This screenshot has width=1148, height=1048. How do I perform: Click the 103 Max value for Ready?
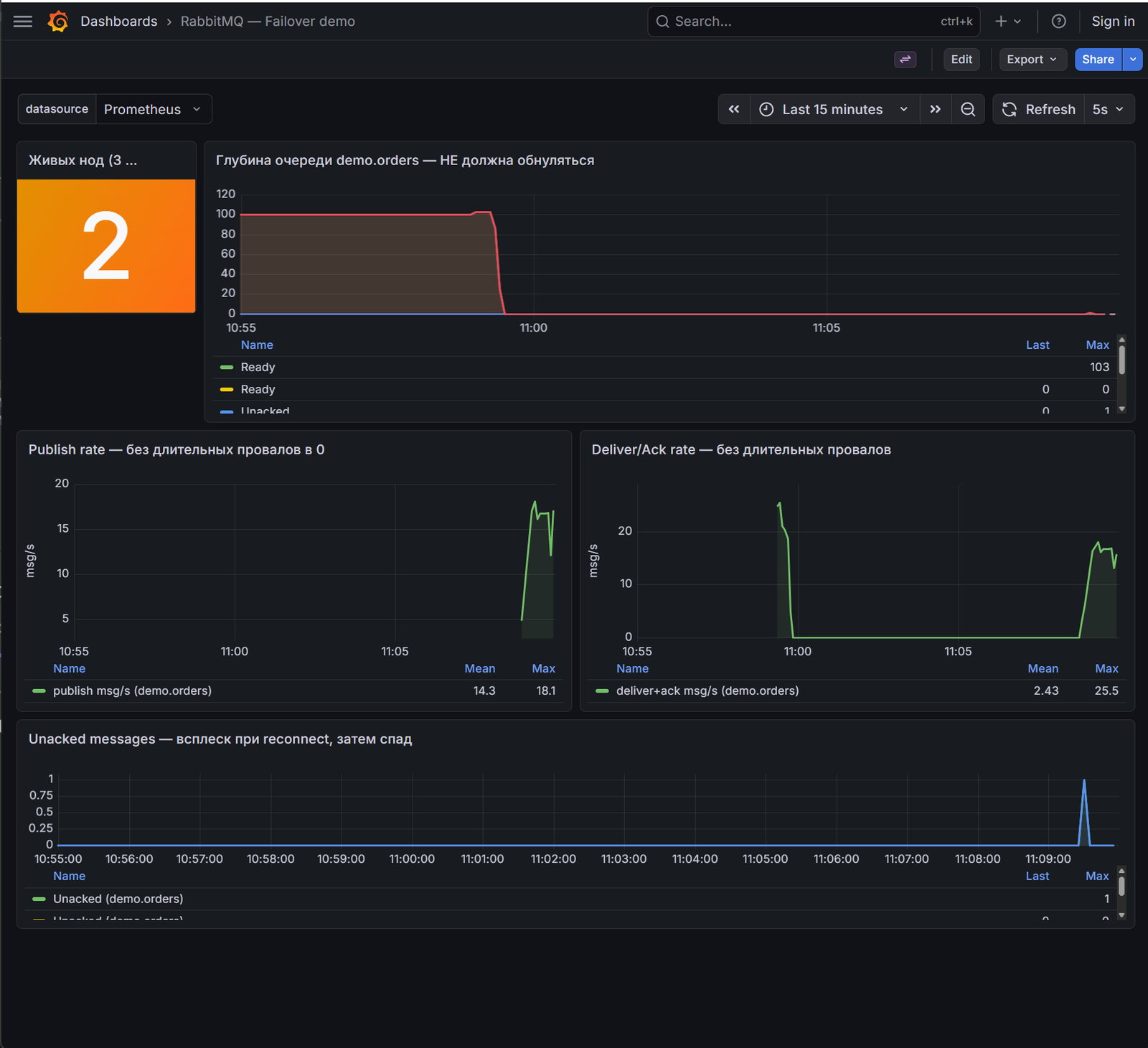1099,367
